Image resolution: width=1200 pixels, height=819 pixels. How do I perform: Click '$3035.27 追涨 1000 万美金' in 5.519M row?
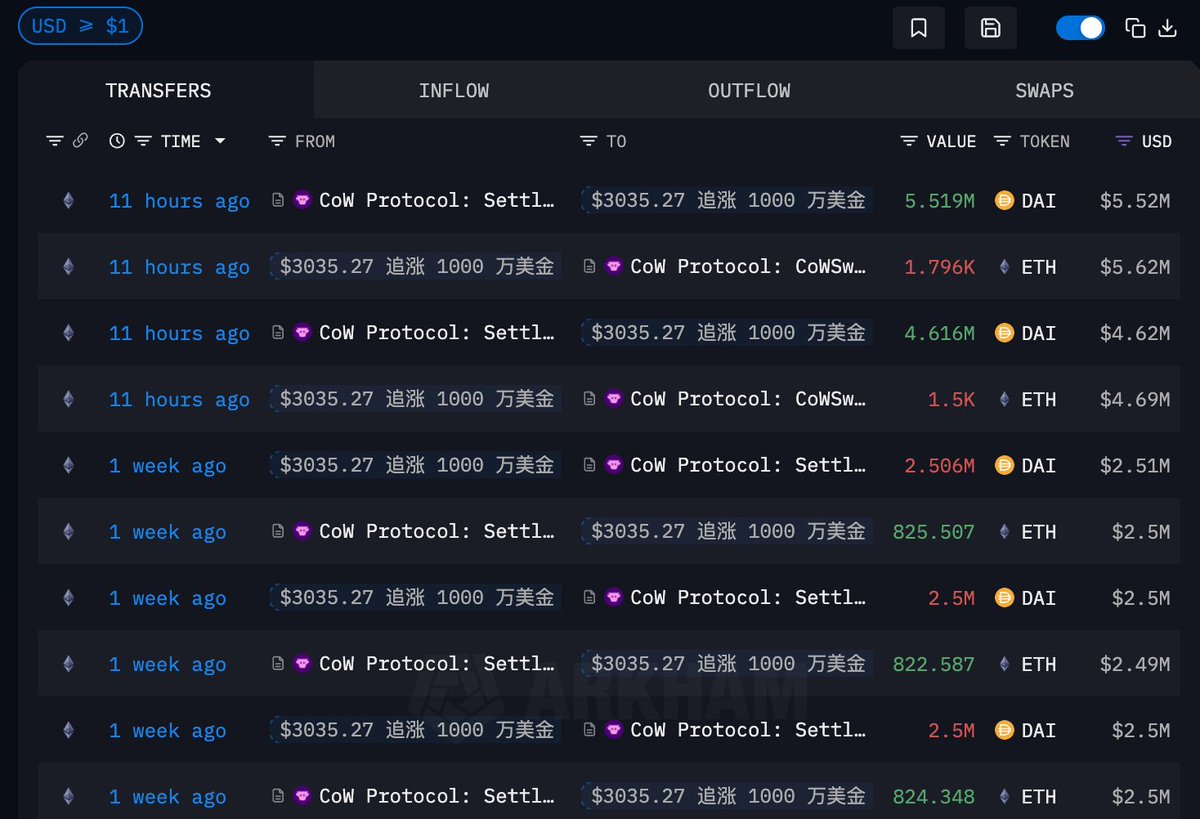(728, 200)
